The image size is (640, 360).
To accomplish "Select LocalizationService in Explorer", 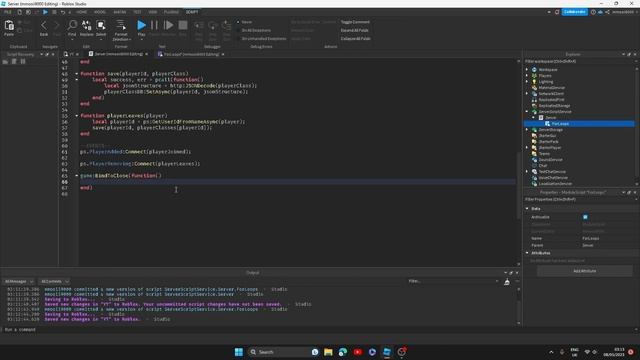I will pyautogui.click(x=555, y=184).
